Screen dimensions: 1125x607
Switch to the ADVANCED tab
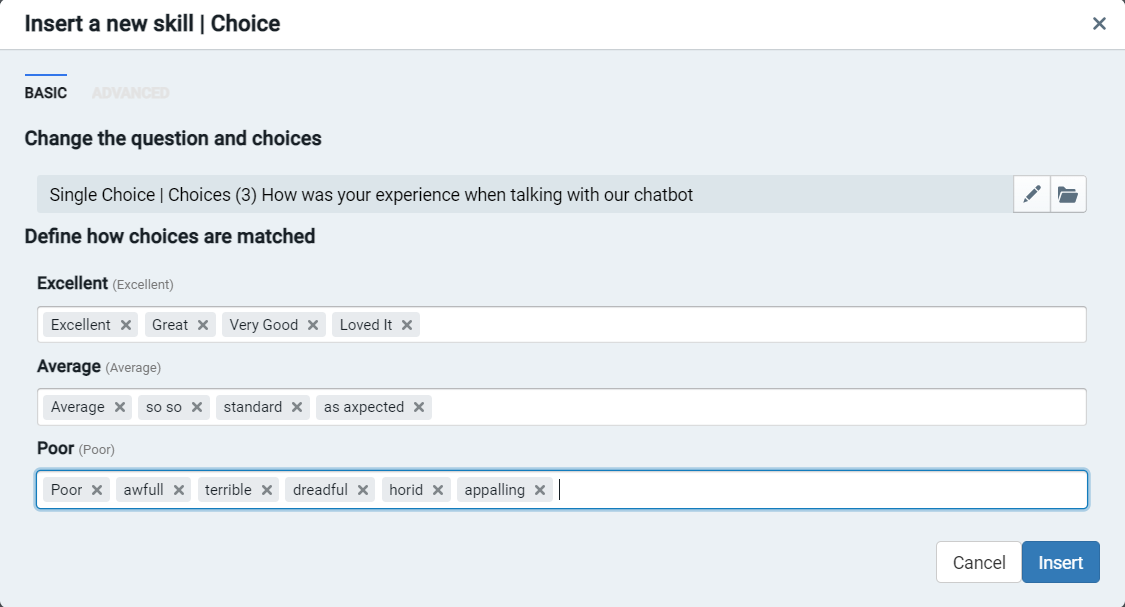tap(130, 93)
